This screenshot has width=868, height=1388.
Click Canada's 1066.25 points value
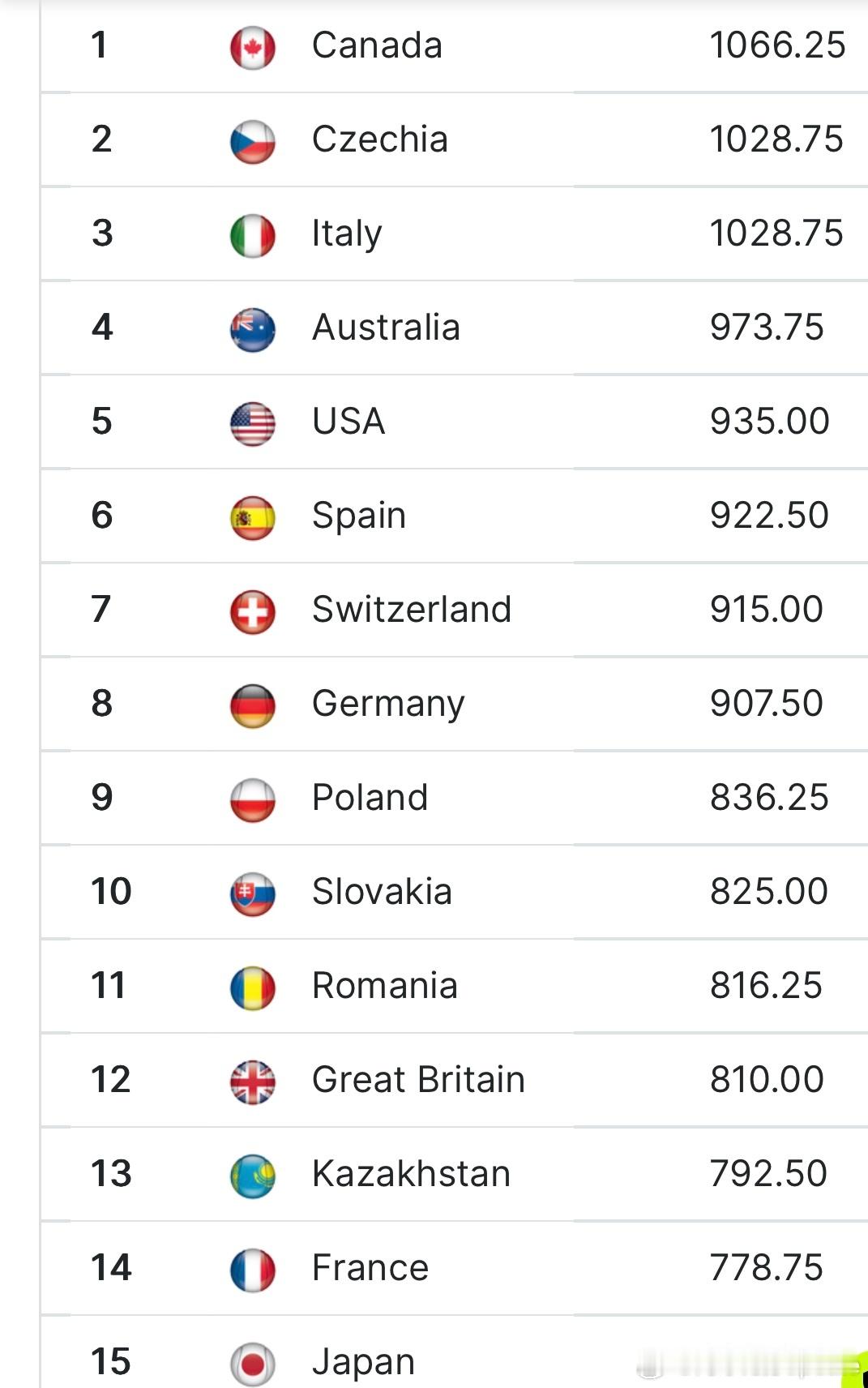(x=777, y=45)
